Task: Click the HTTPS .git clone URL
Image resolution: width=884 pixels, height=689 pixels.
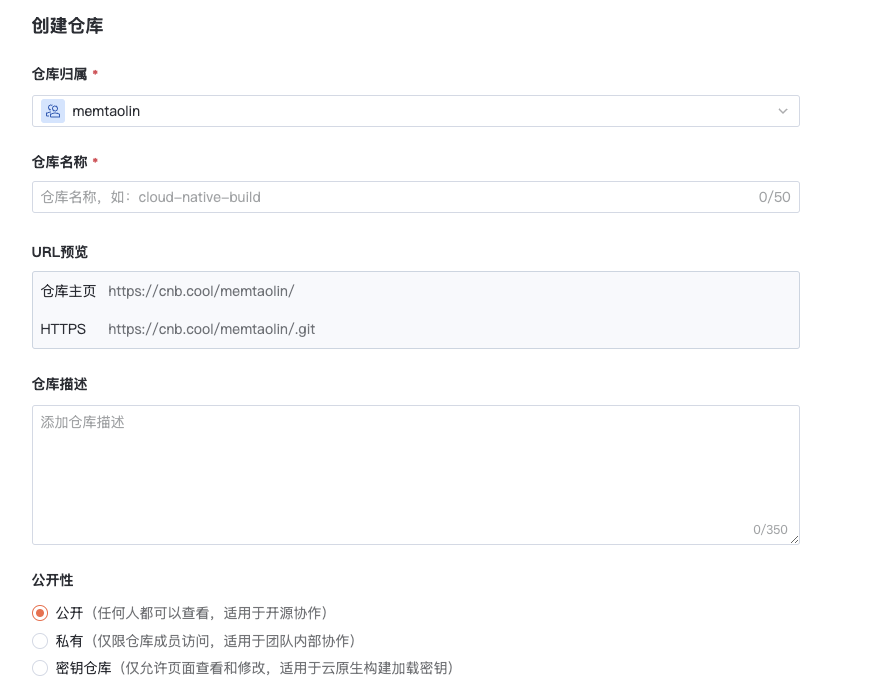Action: click(x=211, y=328)
